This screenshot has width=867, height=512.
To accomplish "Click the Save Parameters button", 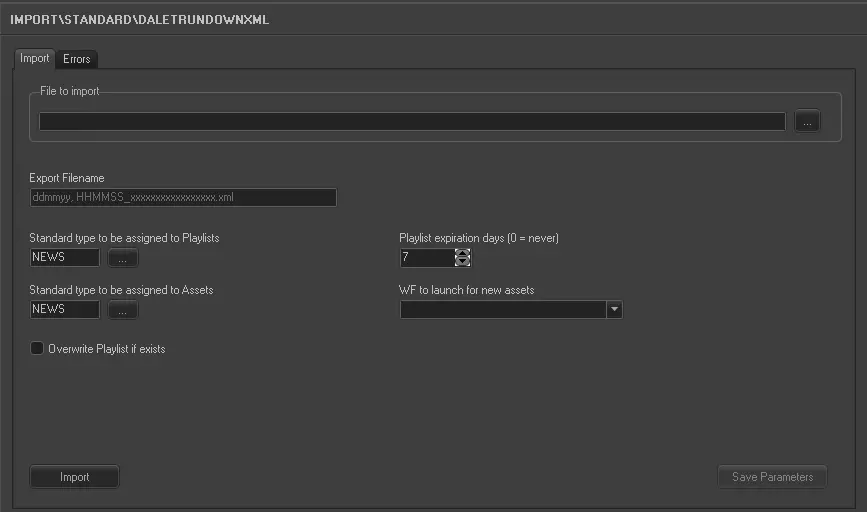I will coord(772,477).
